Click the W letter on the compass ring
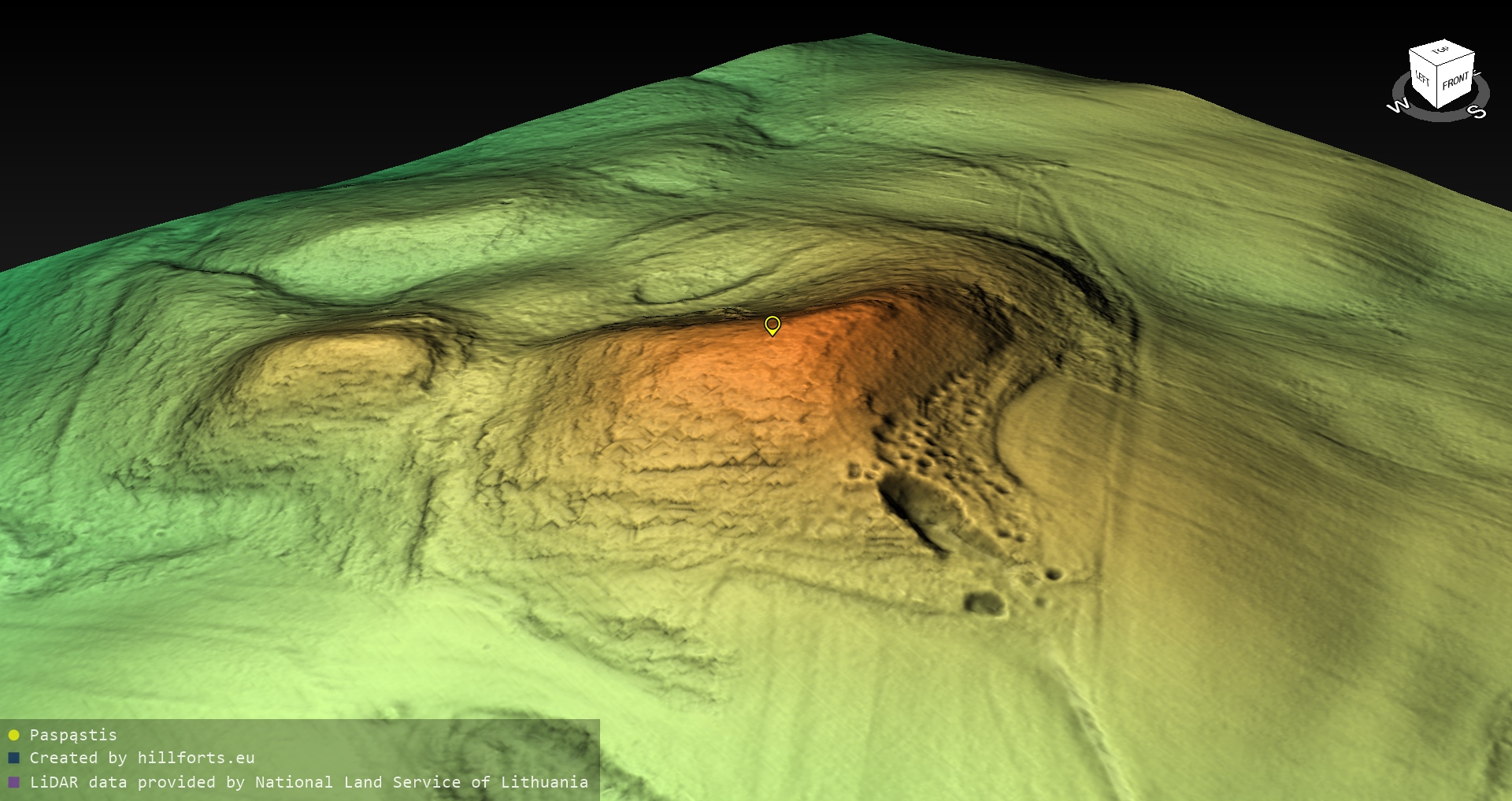Image resolution: width=1512 pixels, height=801 pixels. [x=1397, y=106]
